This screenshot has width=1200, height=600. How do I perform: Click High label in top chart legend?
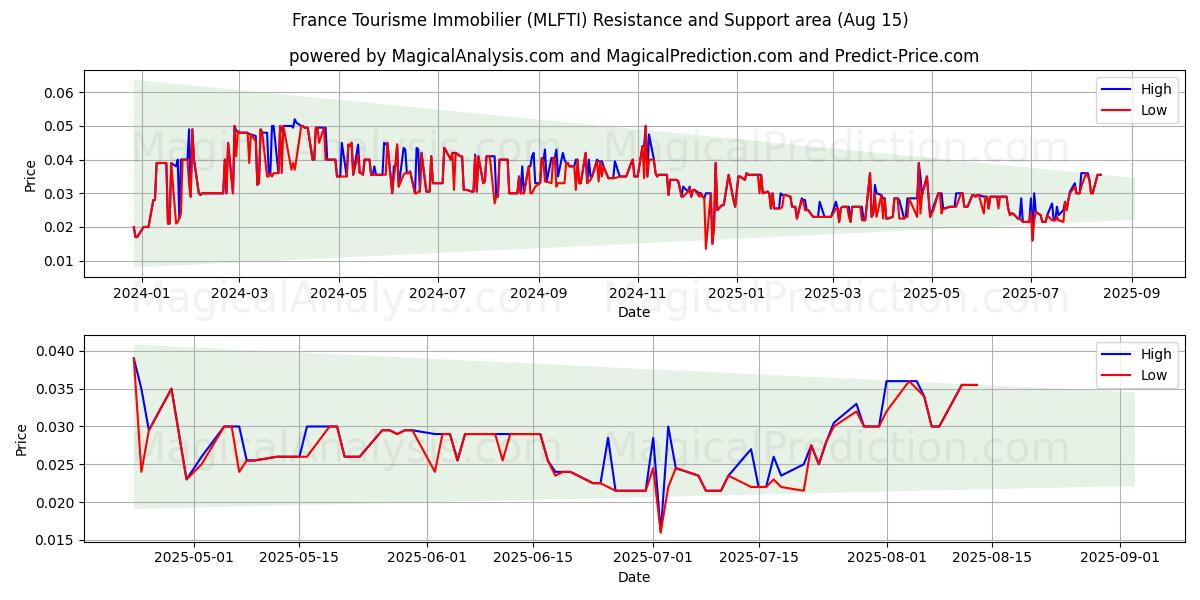pyautogui.click(x=1156, y=89)
